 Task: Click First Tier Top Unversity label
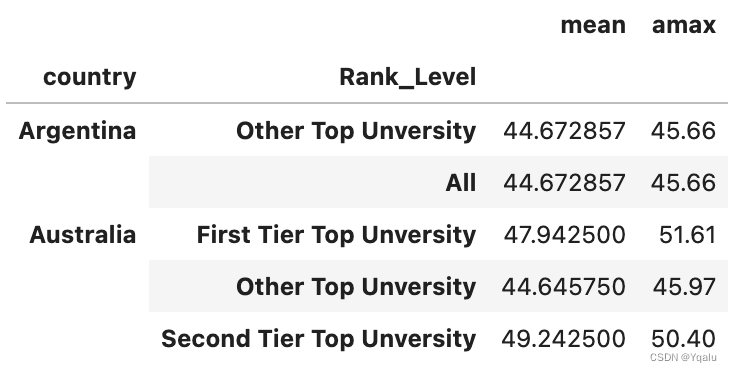click(x=337, y=234)
